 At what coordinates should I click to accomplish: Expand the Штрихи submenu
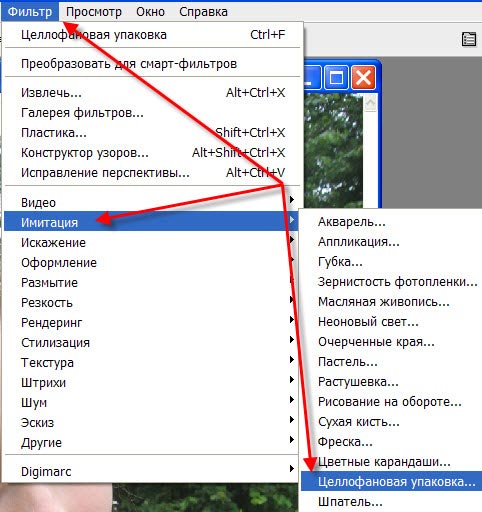coord(151,382)
